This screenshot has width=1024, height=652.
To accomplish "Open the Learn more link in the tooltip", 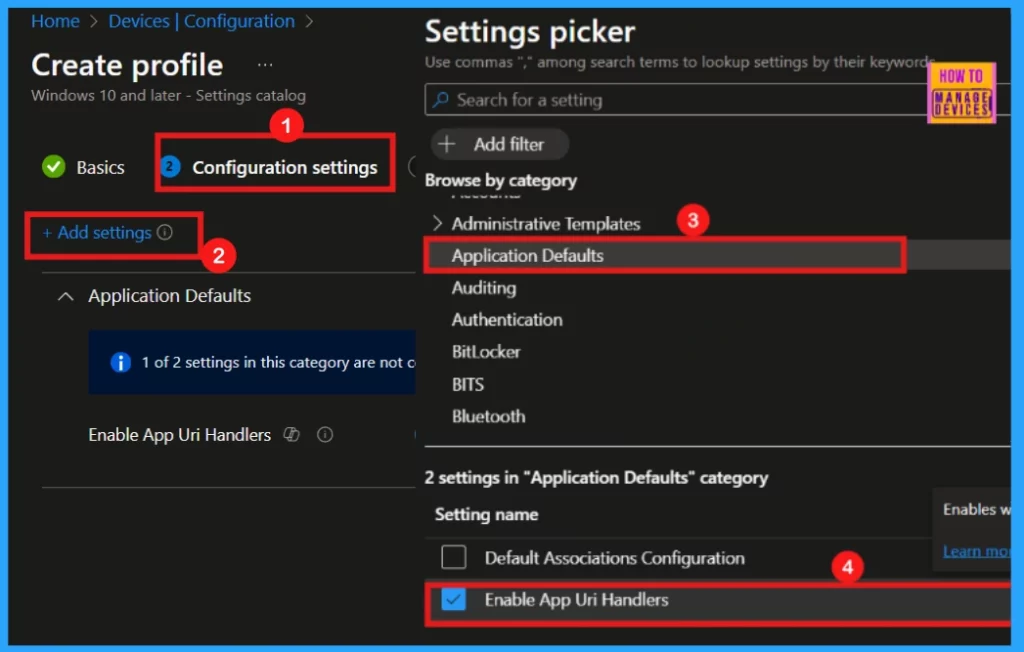I will pyautogui.click(x=976, y=551).
